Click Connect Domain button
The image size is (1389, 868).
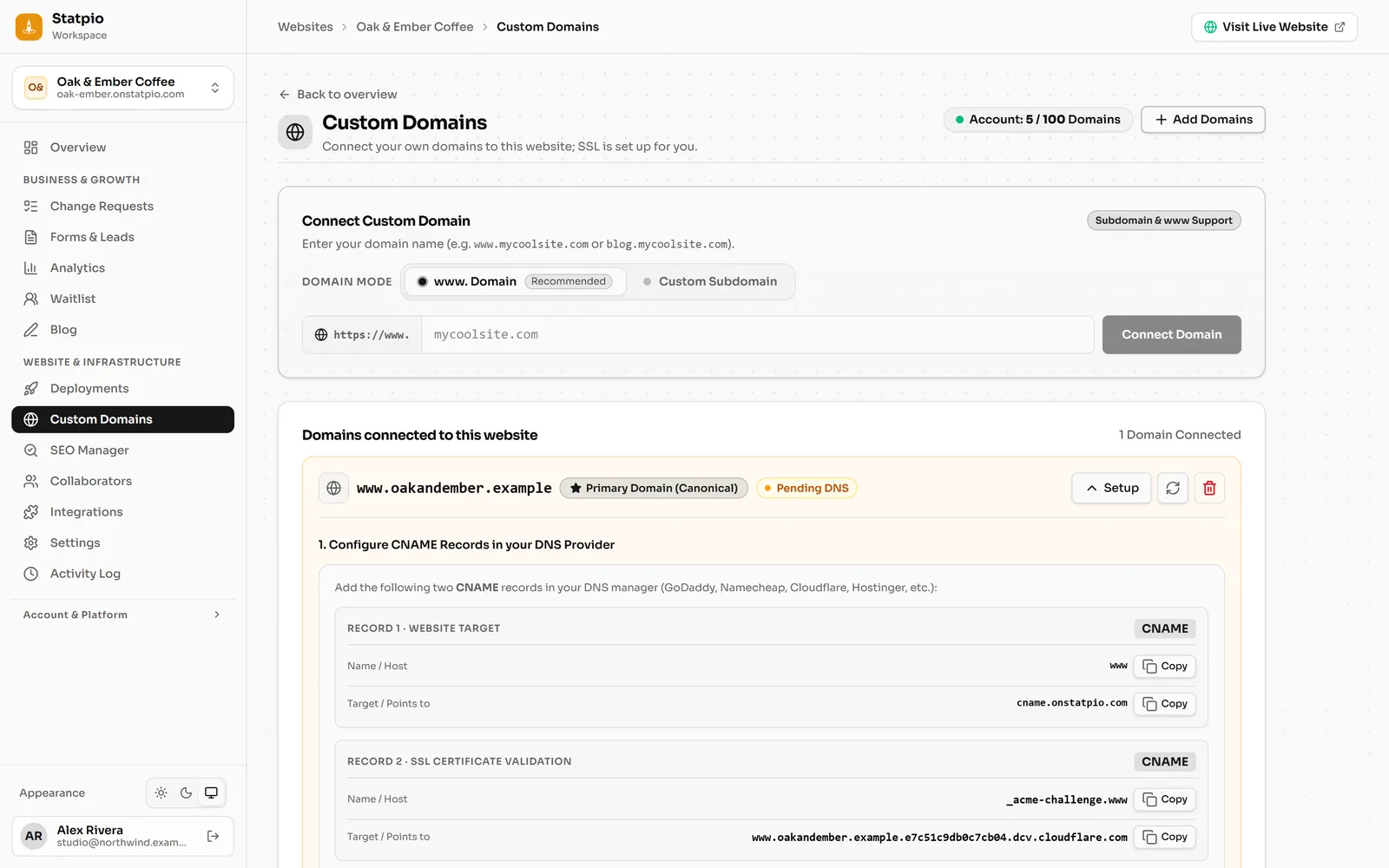click(x=1171, y=334)
